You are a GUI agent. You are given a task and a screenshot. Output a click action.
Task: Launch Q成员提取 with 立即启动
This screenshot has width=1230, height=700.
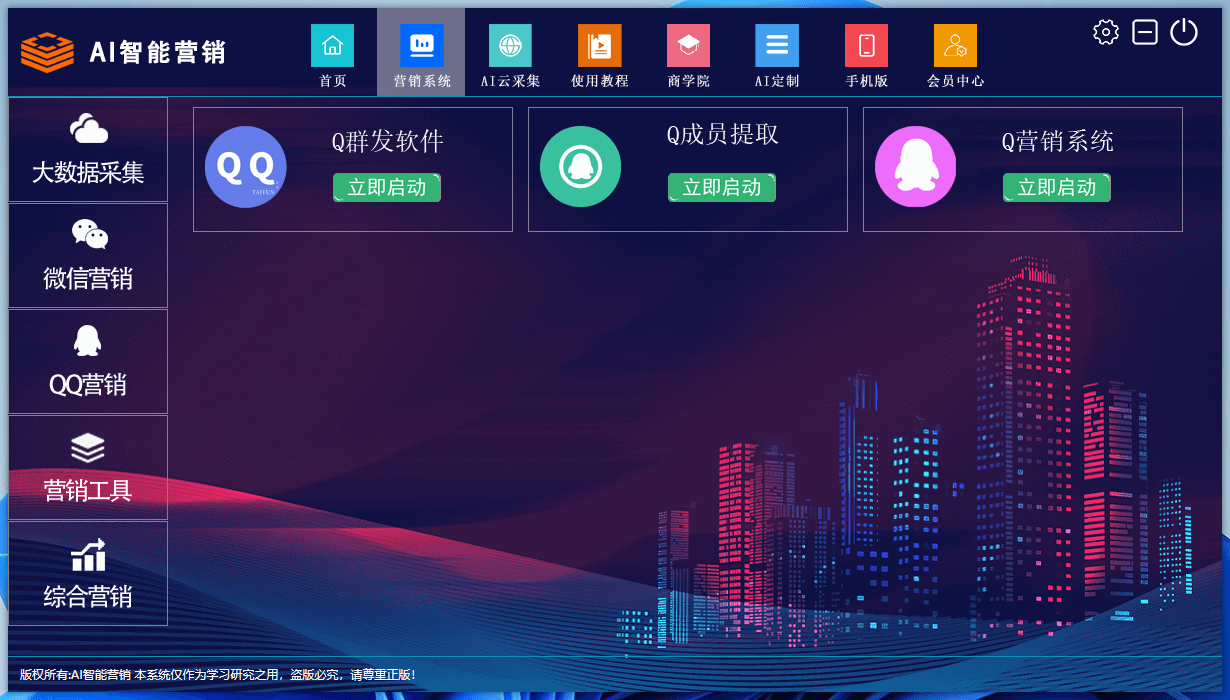[722, 187]
